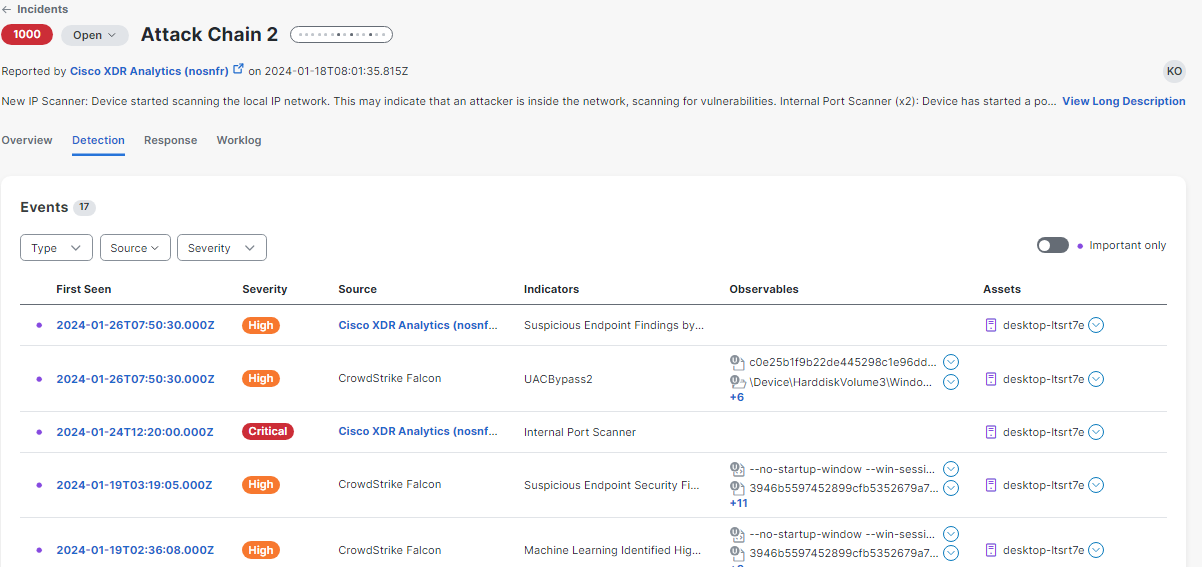Click the attack chain timeline dots indicator
The image size is (1202, 567).
341,35
